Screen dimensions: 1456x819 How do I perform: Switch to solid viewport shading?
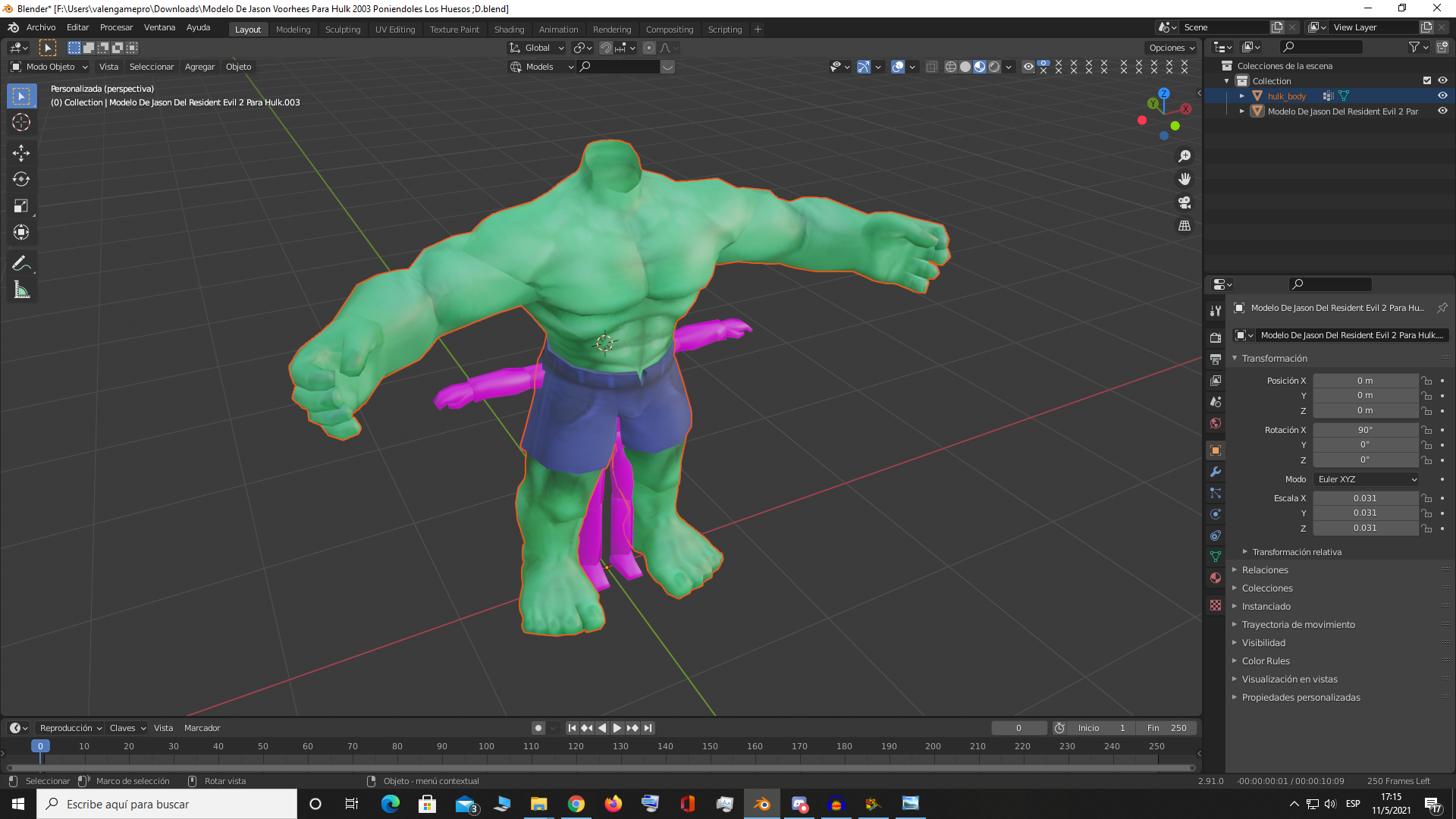pos(965,67)
